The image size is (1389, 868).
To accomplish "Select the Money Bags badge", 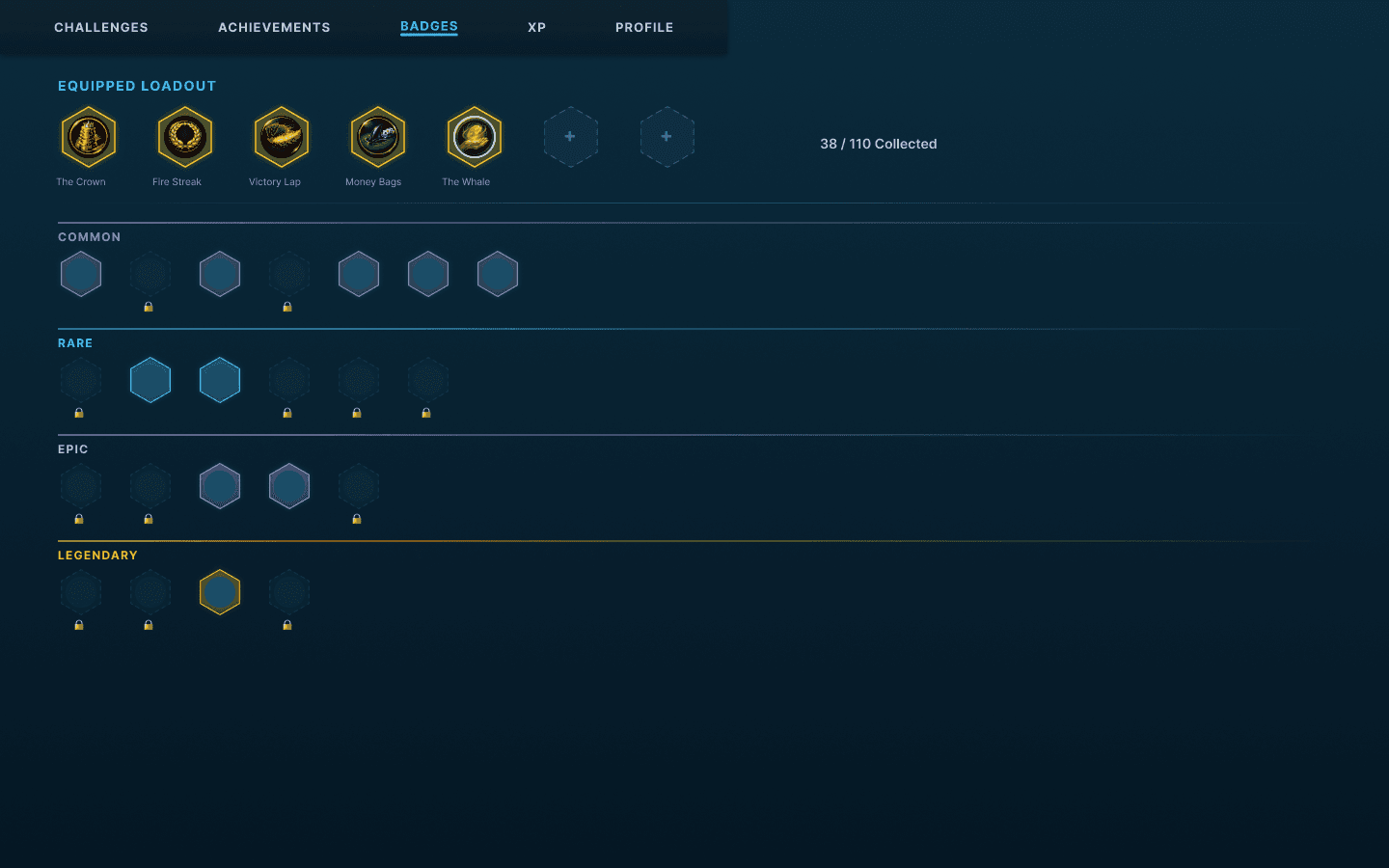I will tap(378, 137).
